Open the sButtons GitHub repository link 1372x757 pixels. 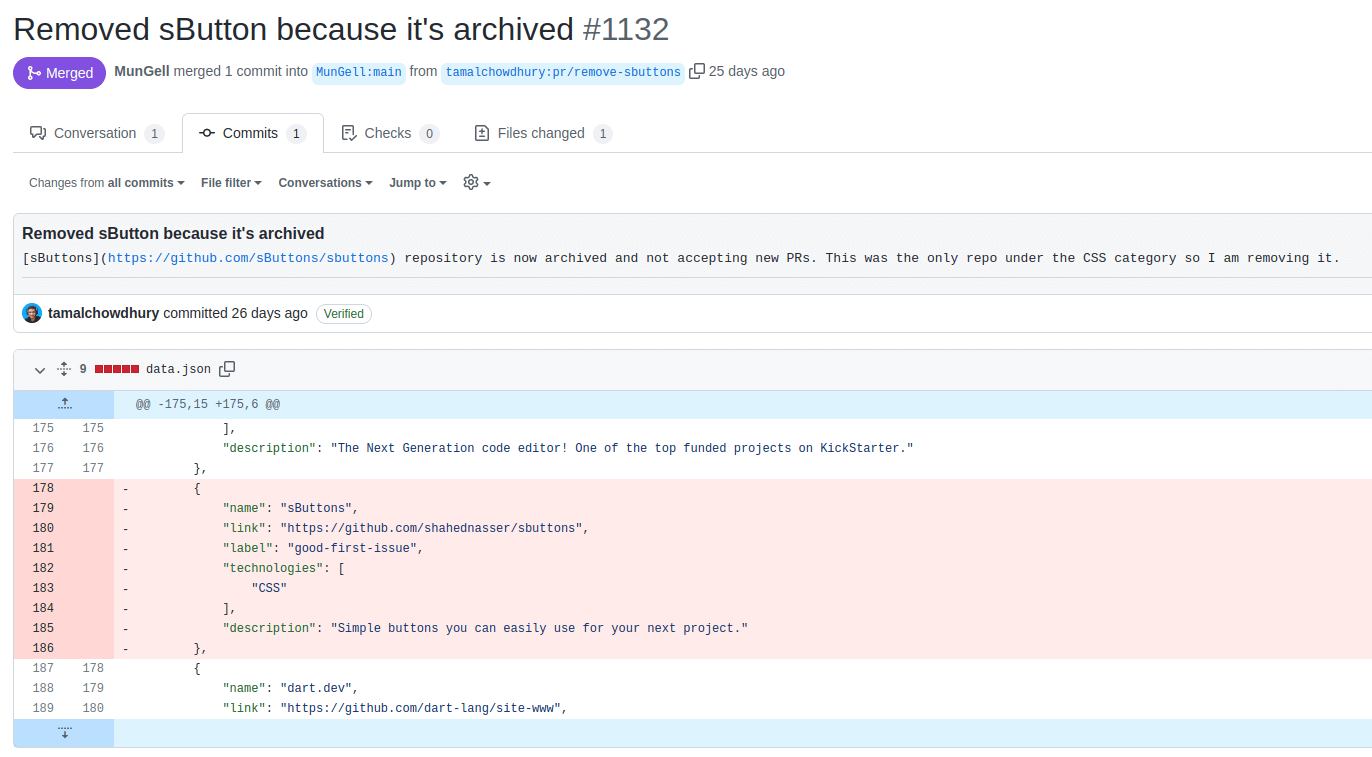pyautogui.click(x=248, y=258)
